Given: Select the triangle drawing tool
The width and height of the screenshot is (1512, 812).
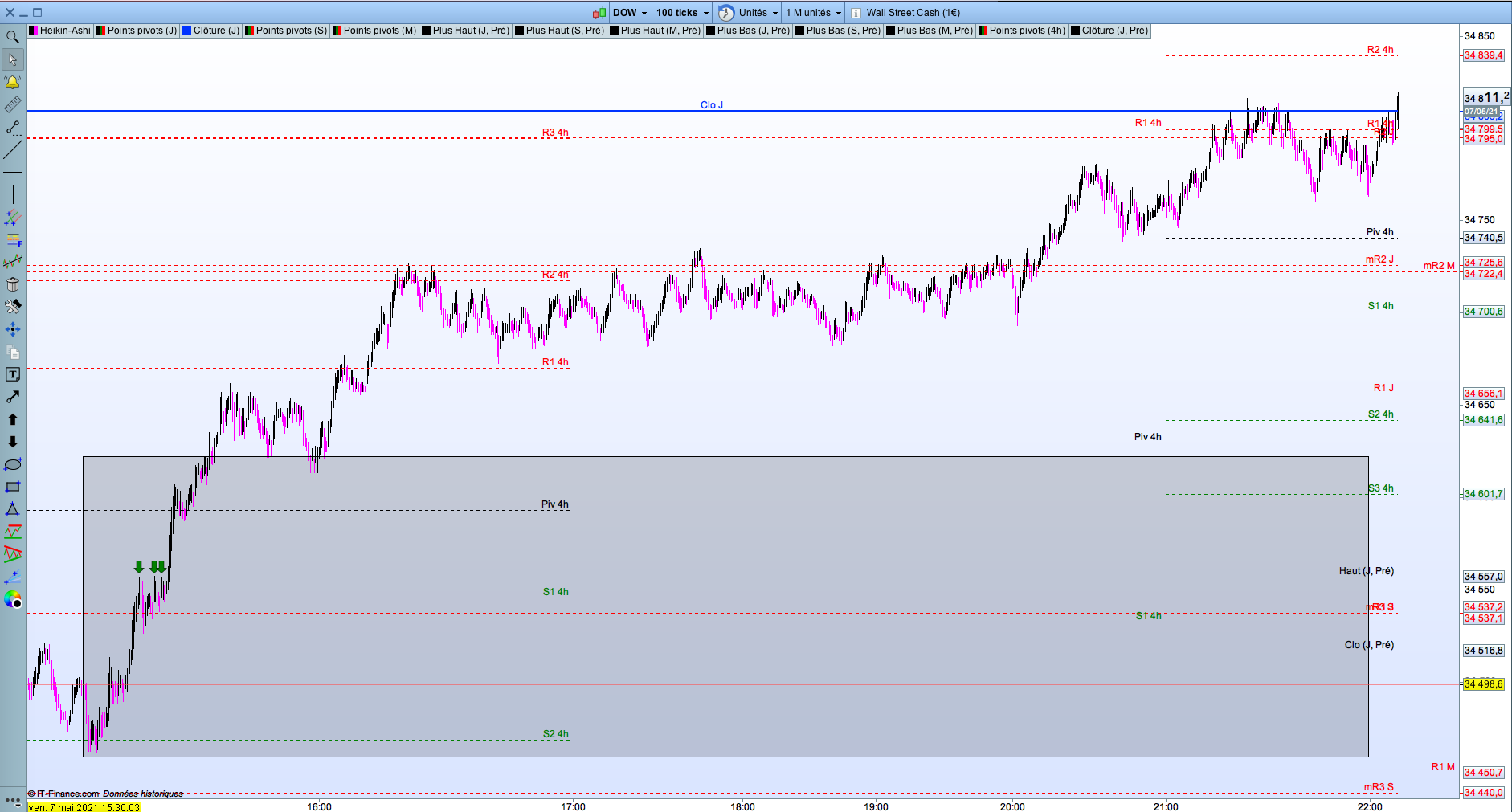Looking at the screenshot, I should coord(13,509).
